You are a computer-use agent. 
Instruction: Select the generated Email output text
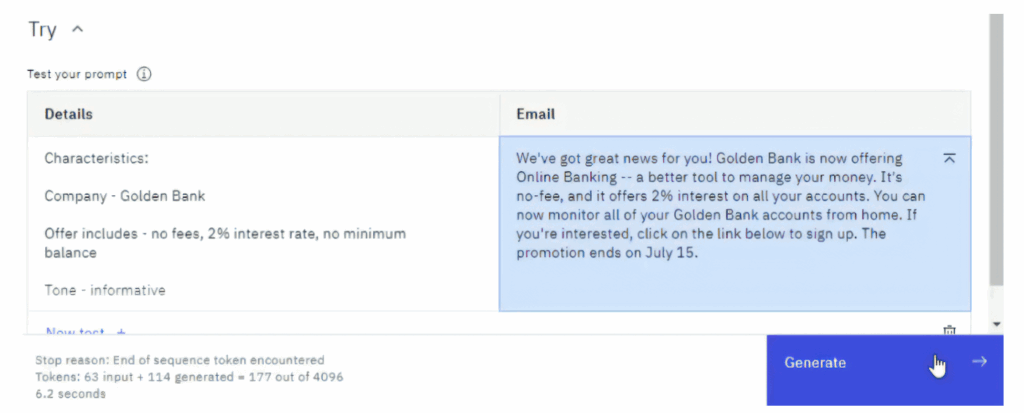[720, 205]
